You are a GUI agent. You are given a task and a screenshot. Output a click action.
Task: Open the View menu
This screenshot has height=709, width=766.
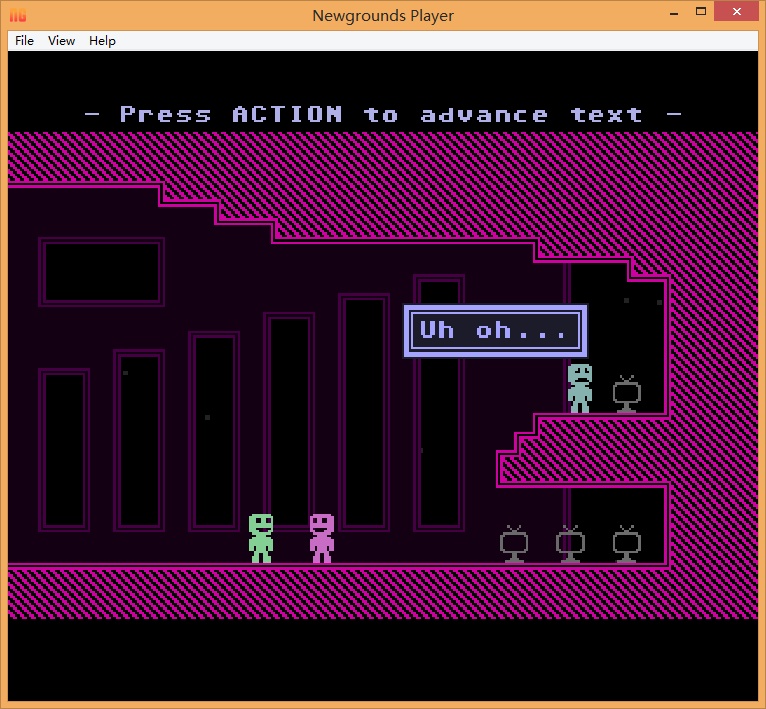[x=62, y=41]
